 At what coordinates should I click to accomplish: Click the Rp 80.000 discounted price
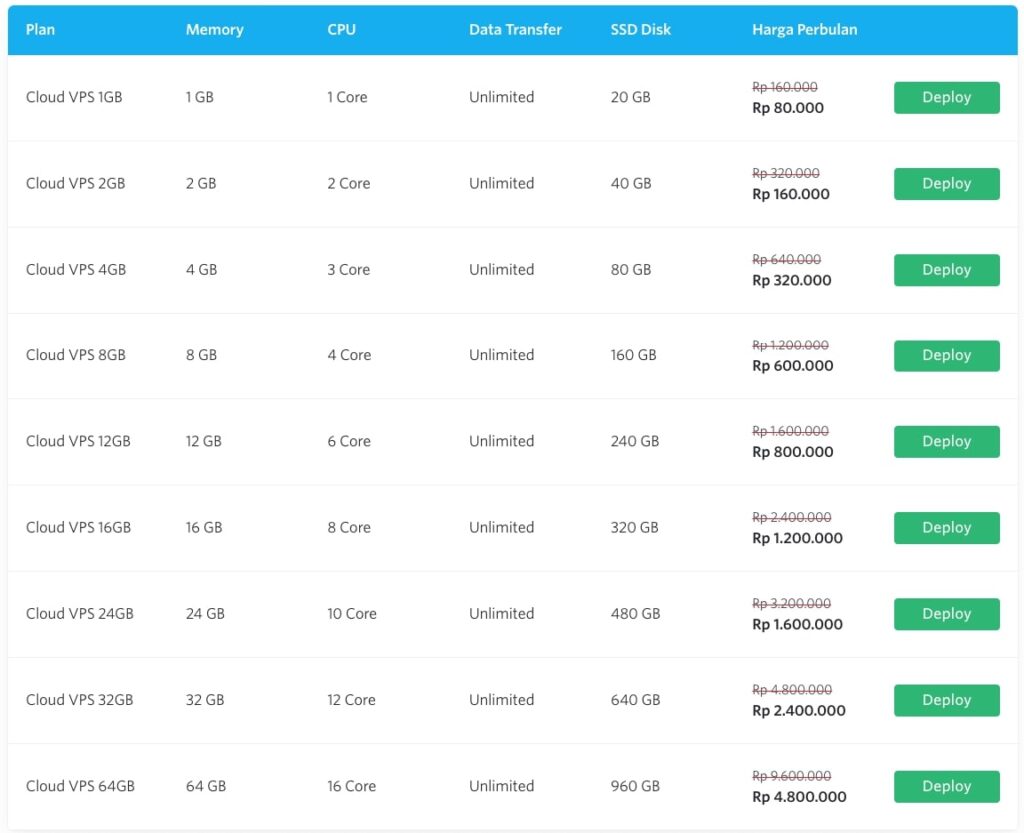788,108
